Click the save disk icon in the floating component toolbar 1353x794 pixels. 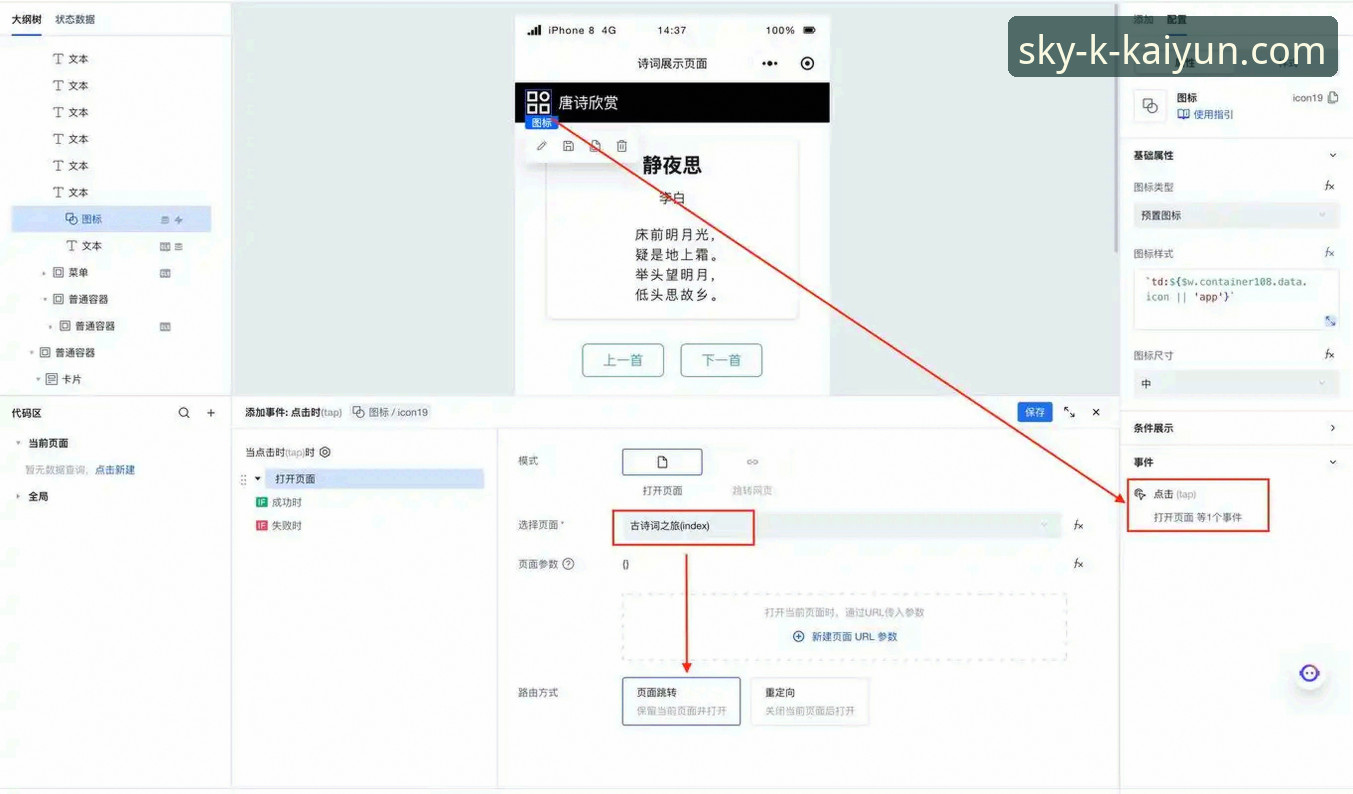click(568, 146)
